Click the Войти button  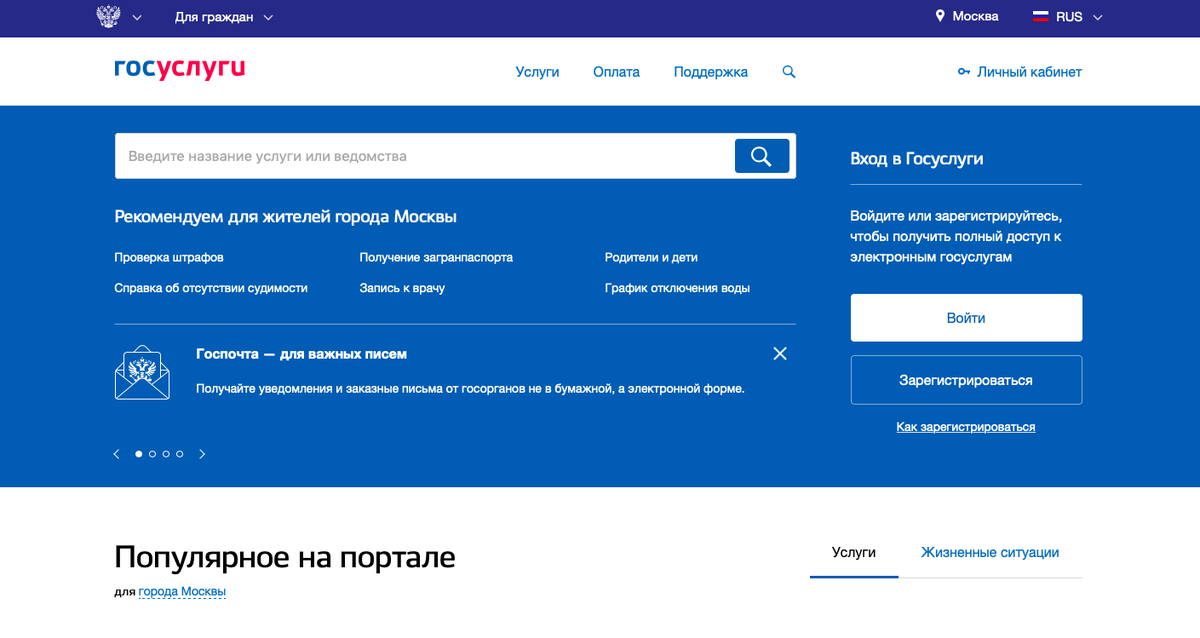[966, 318]
